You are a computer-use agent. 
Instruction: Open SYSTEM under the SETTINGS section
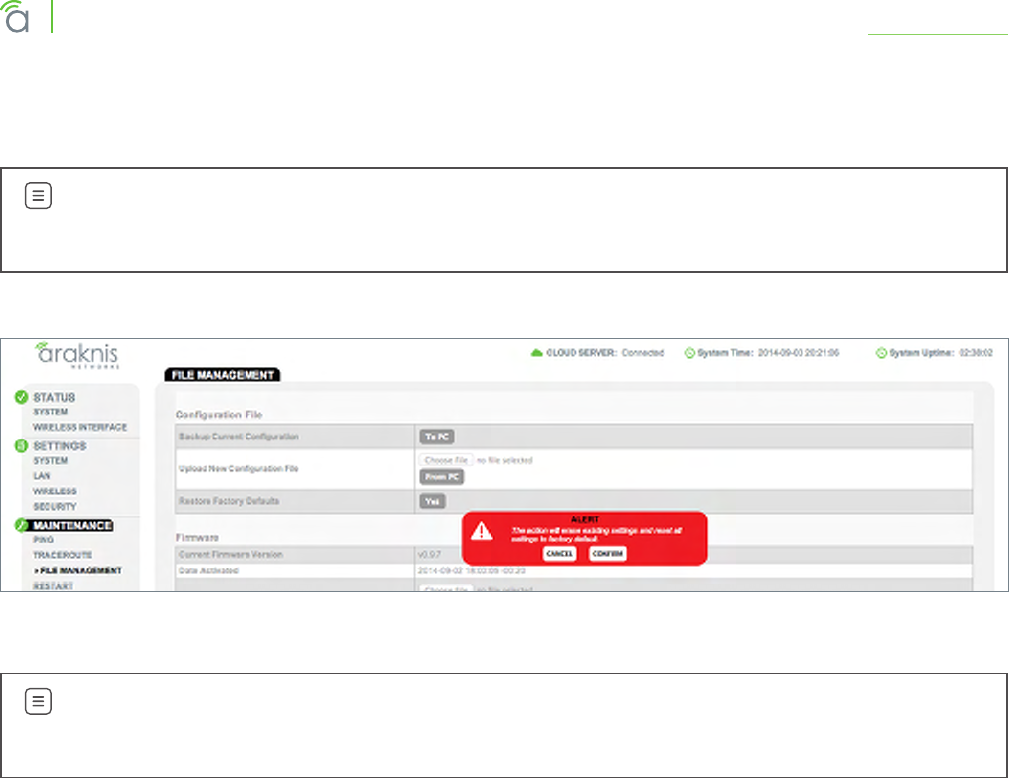click(x=50, y=461)
